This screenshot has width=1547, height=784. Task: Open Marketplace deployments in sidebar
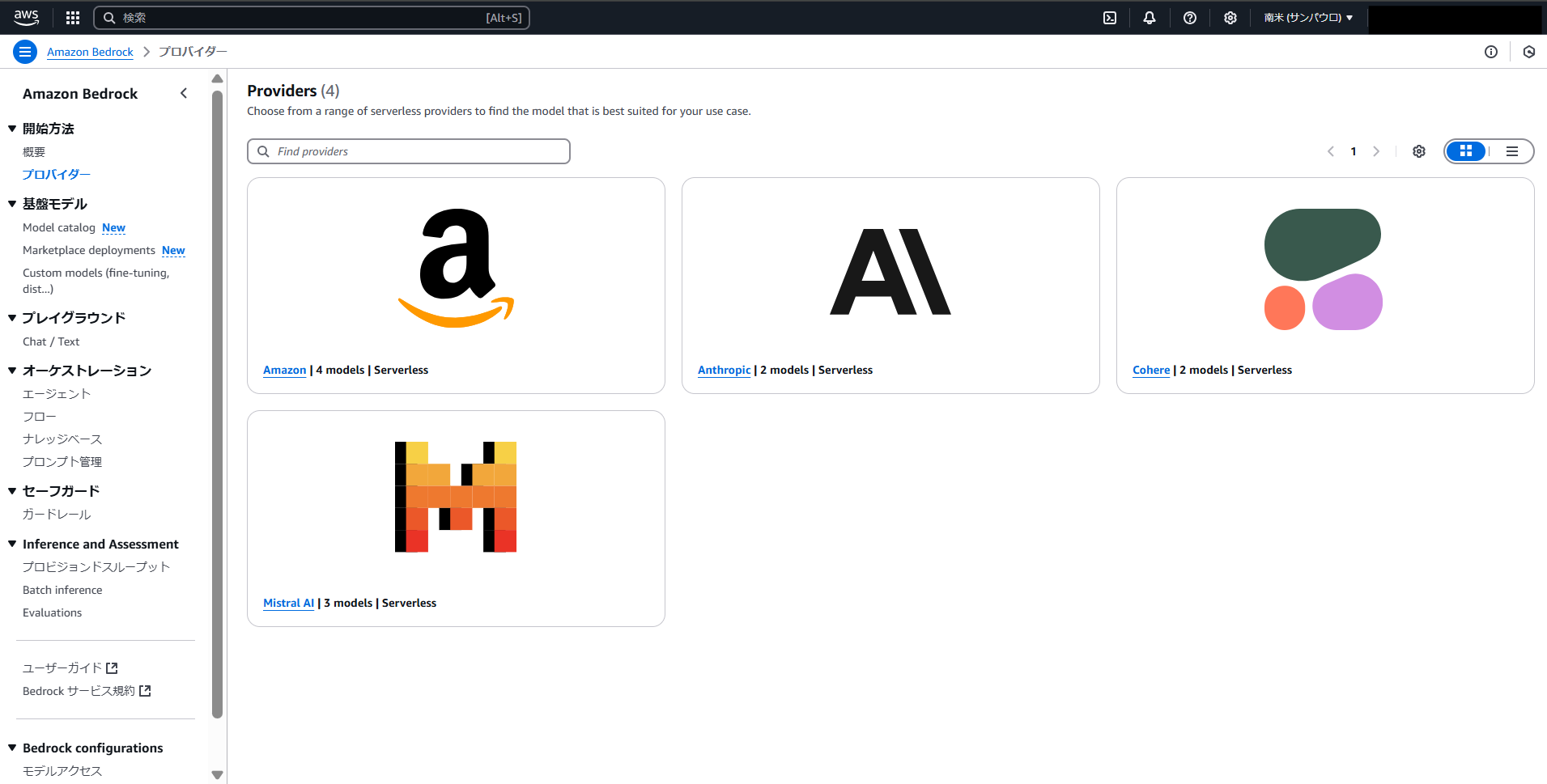pyautogui.click(x=89, y=251)
